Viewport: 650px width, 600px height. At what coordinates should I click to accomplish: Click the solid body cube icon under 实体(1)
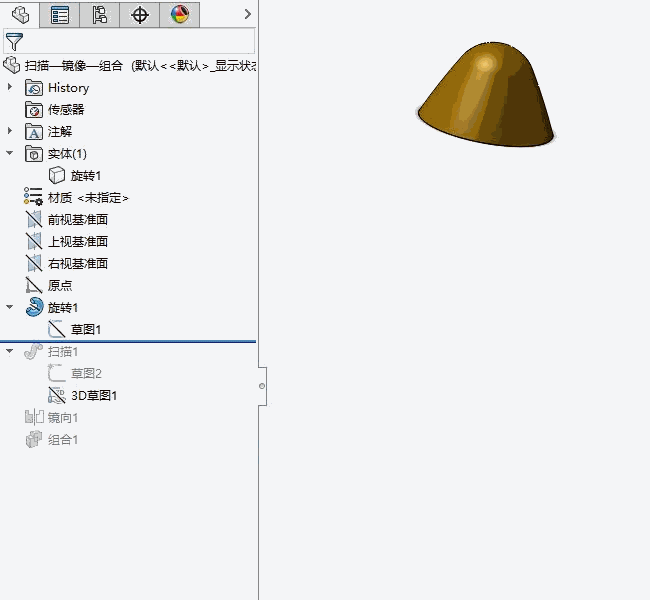pyautogui.click(x=57, y=175)
